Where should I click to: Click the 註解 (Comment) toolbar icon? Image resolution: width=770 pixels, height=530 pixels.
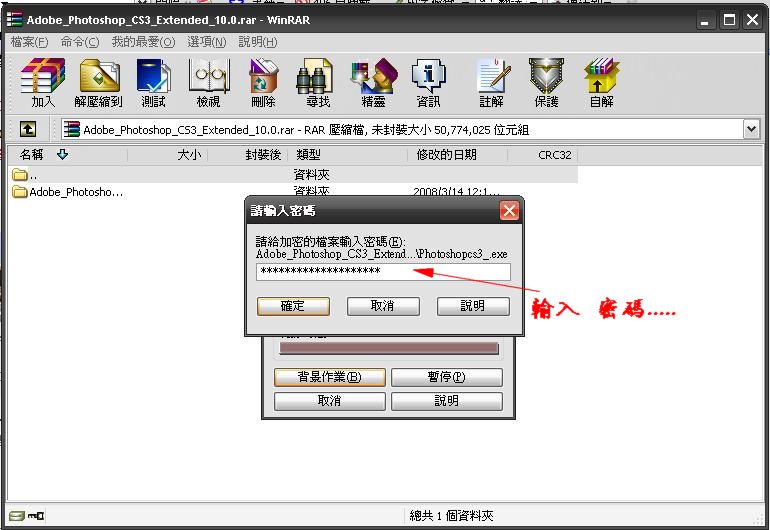pos(492,83)
